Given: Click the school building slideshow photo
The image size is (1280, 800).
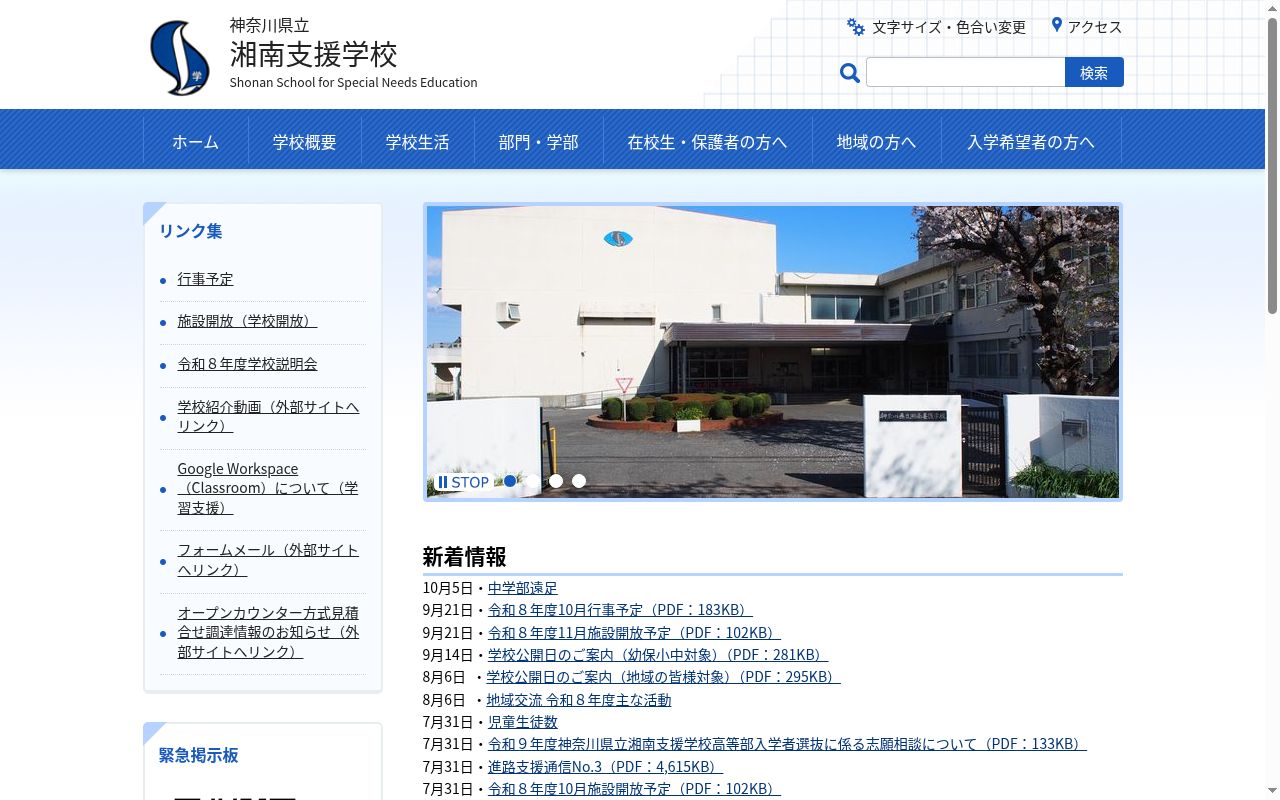Looking at the screenshot, I should pyautogui.click(x=773, y=352).
